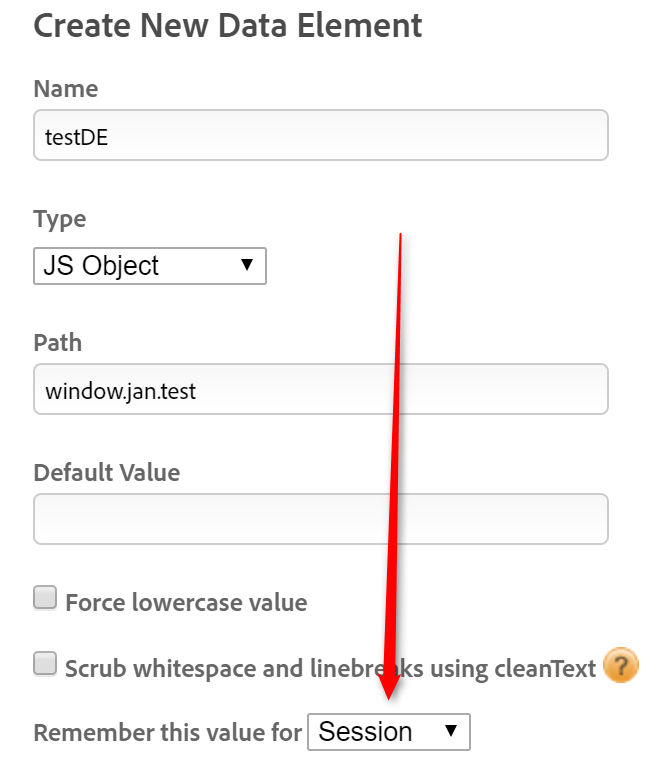Open the Type dropdown showing JS Object
The image size is (663, 760).
pos(149,266)
